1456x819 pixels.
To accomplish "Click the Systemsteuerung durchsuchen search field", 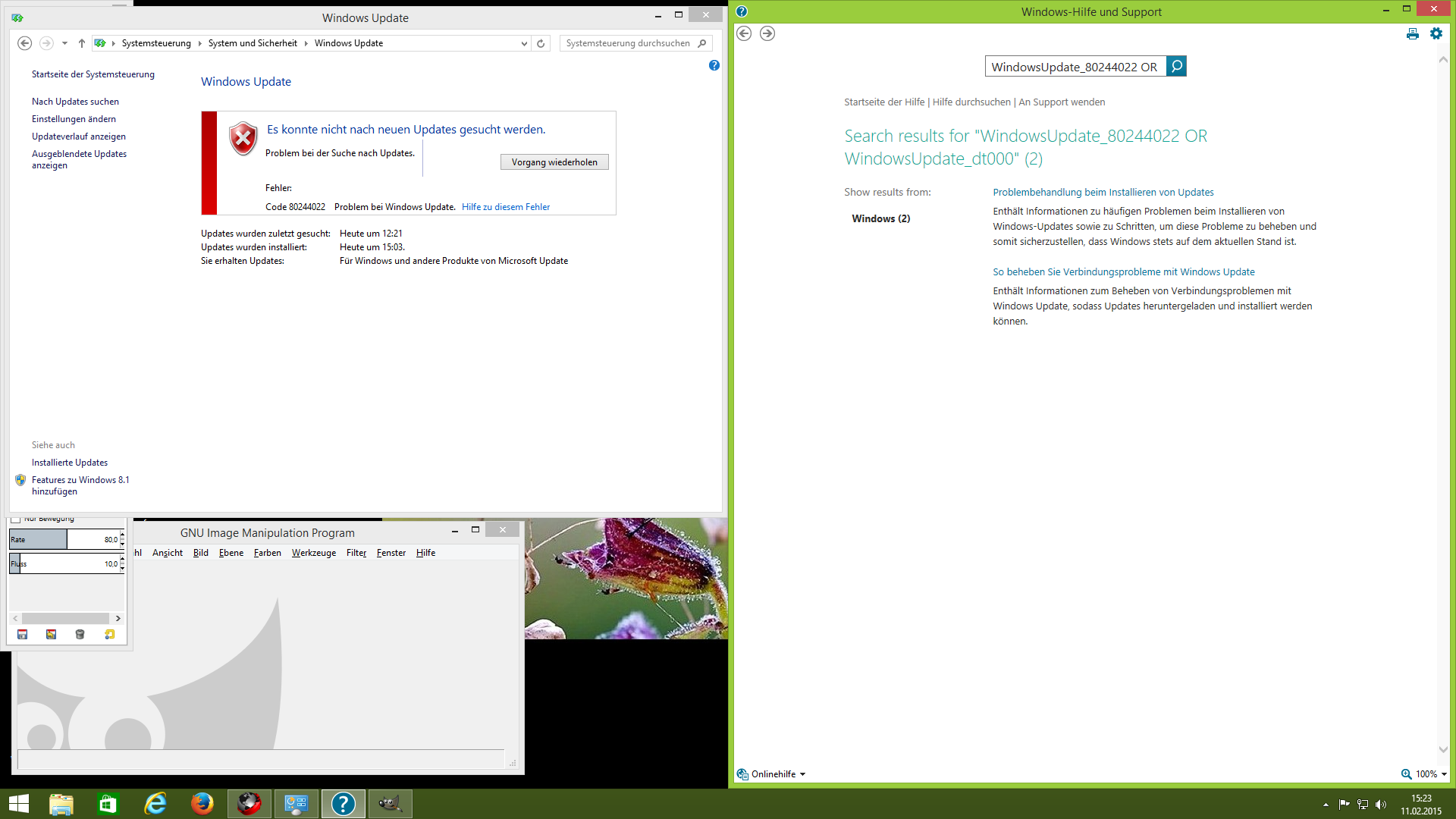I will pyautogui.click(x=627, y=43).
